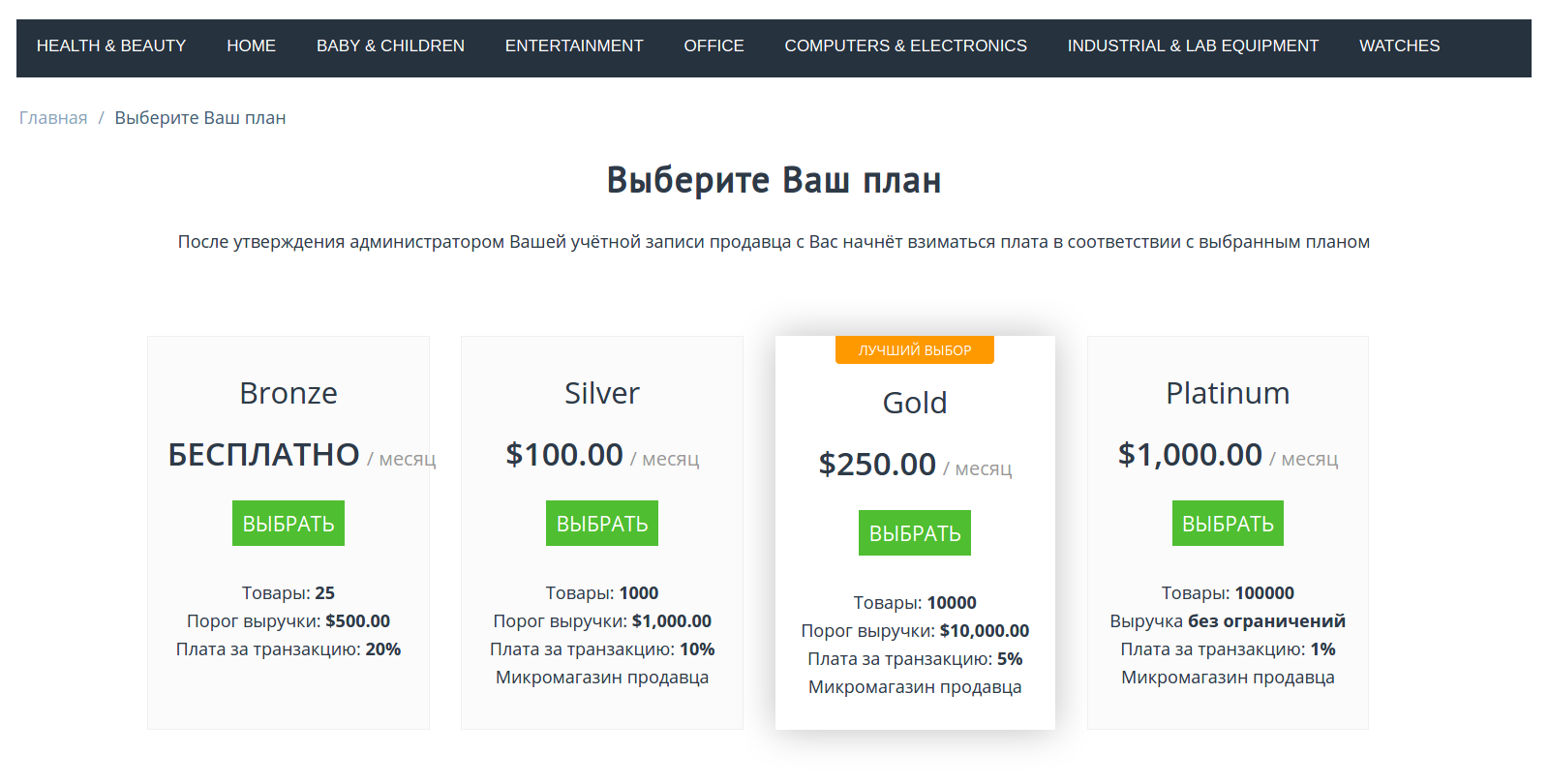Viewport: 1549px width, 784px height.
Task: Click the Gold plan title
Action: click(915, 403)
